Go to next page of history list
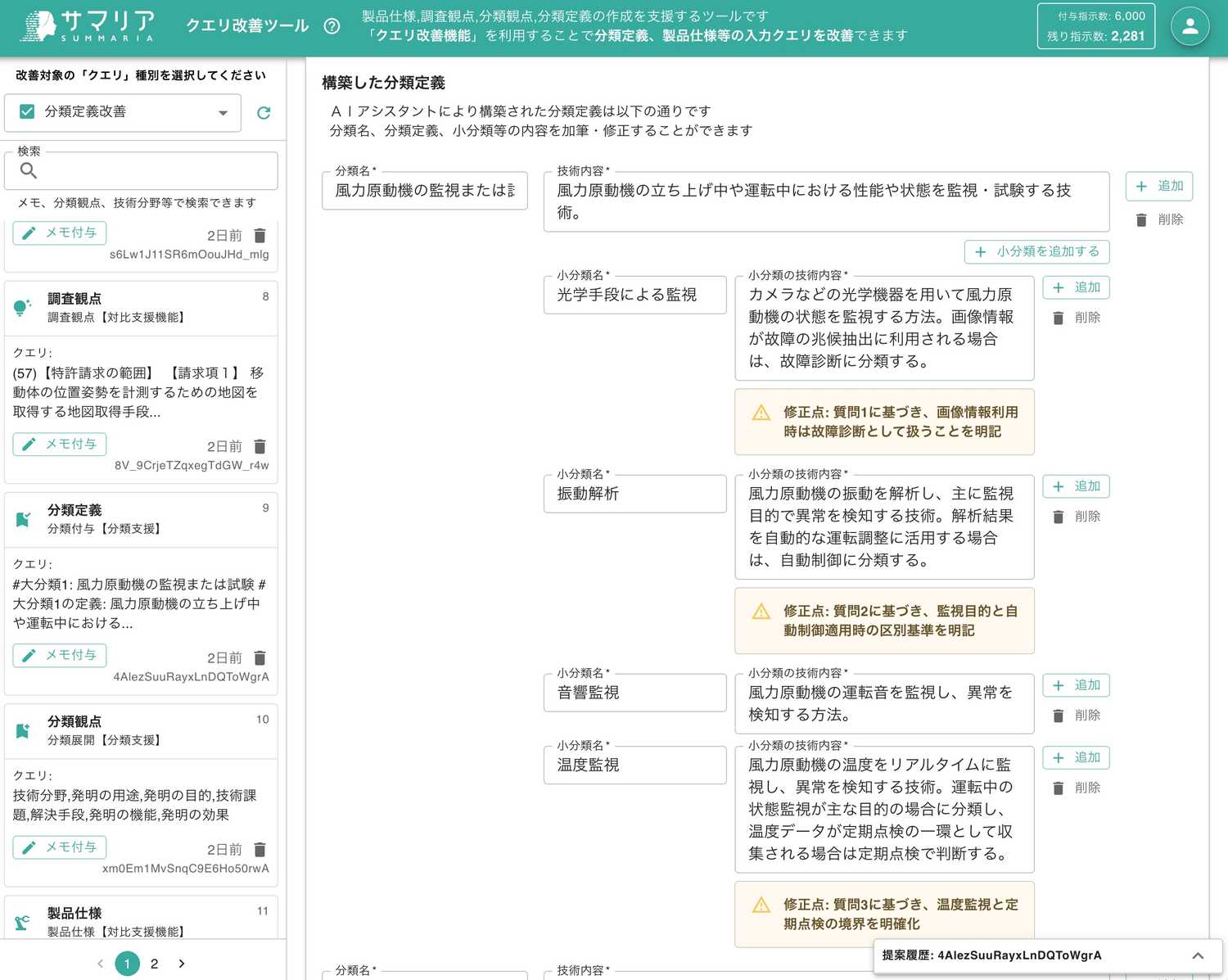Image resolution: width=1228 pixels, height=980 pixels. pyautogui.click(x=182, y=964)
